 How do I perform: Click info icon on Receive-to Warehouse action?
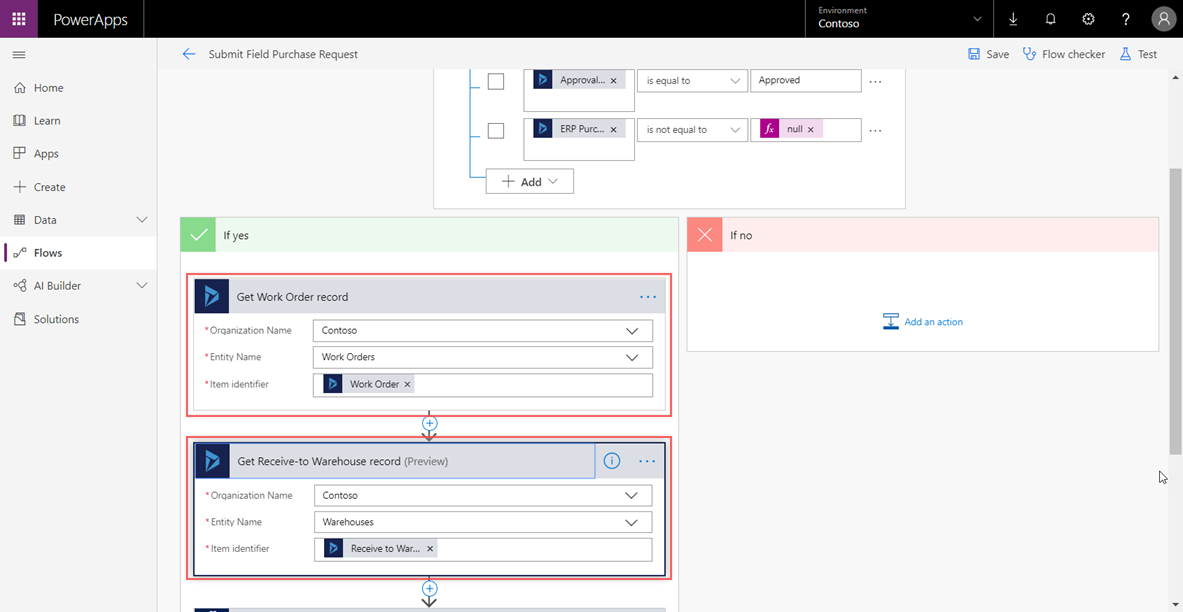[612, 461]
